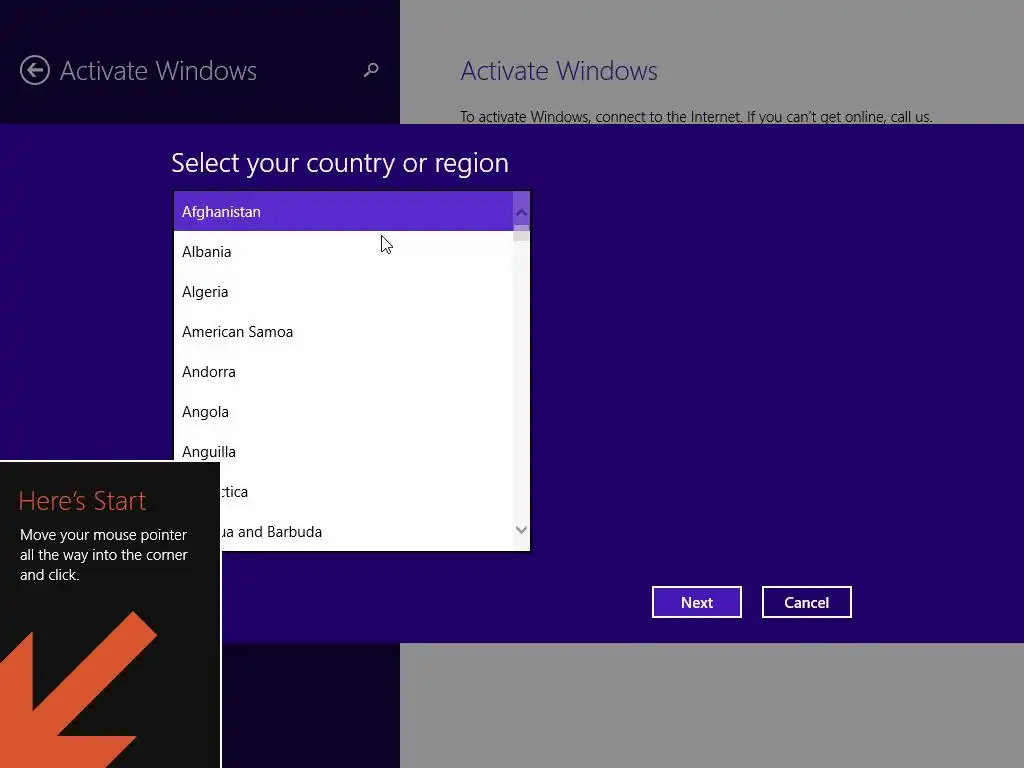The width and height of the screenshot is (1024, 768).
Task: Pick Algeria as the country
Action: (343, 291)
